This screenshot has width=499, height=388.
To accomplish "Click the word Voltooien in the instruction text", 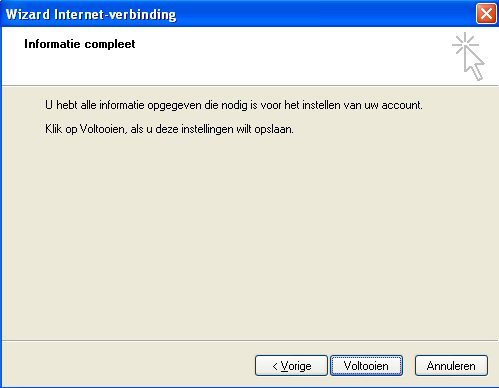I will point(103,129).
